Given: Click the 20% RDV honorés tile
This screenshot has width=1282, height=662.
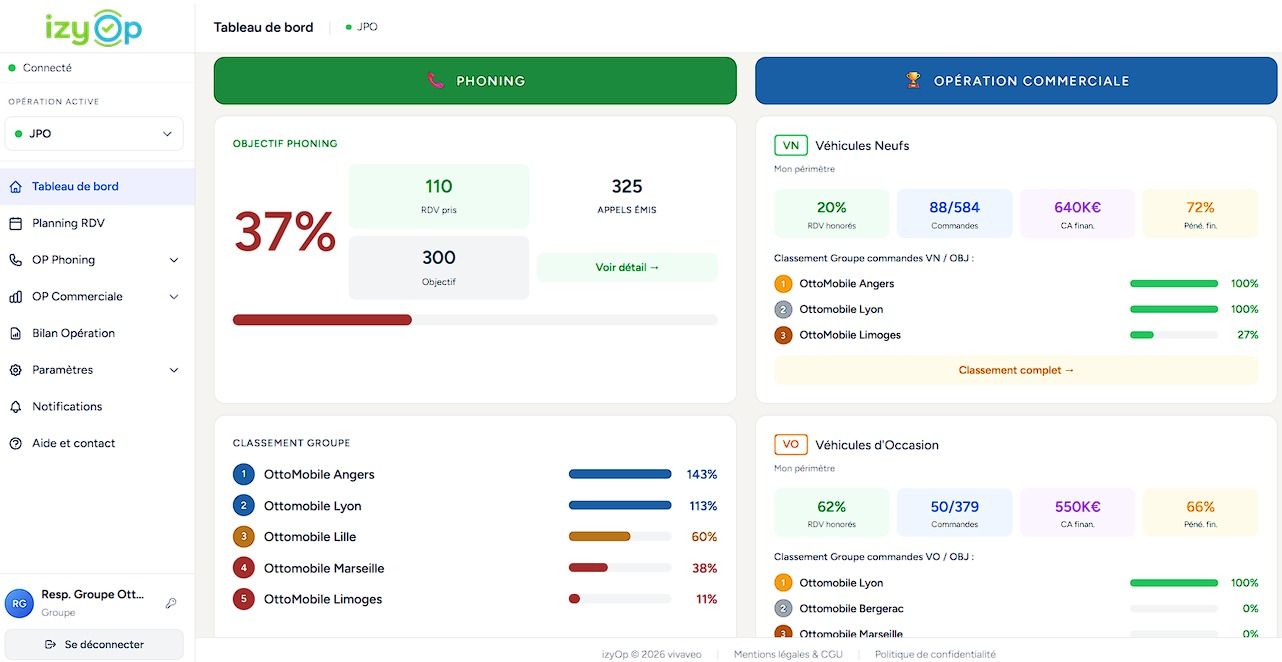Looking at the screenshot, I should pyautogui.click(x=831, y=214).
